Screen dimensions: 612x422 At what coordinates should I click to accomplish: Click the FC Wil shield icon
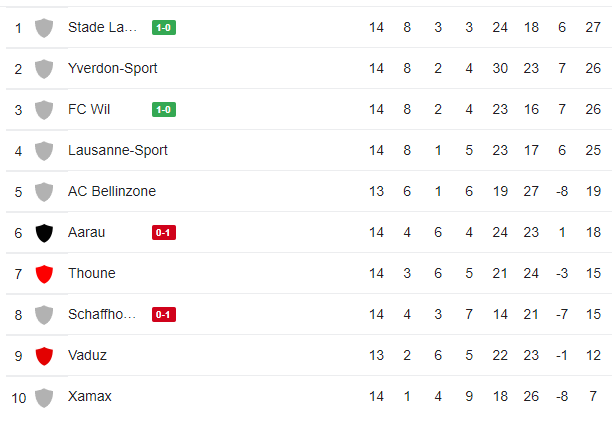click(43, 110)
